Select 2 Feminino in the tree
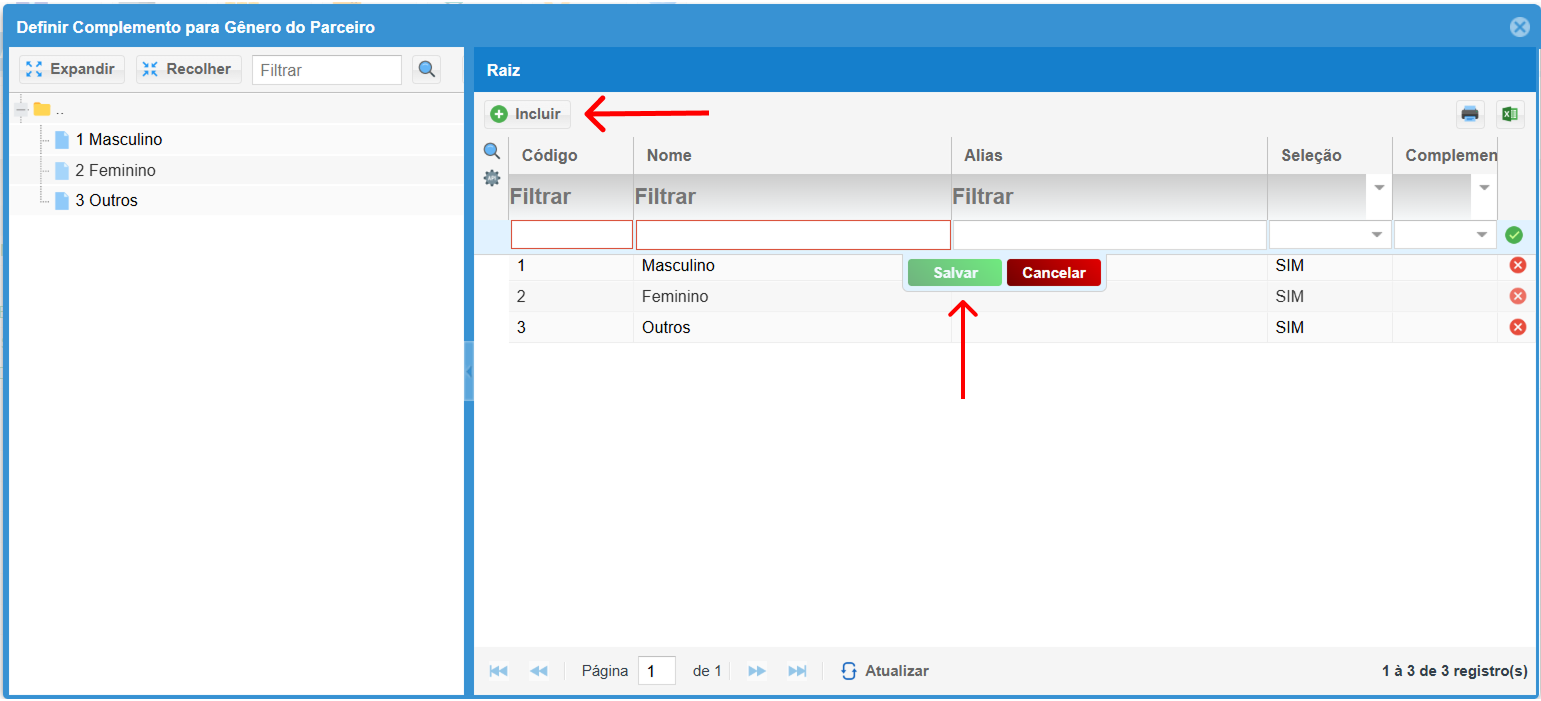Image resolution: width=1541 pixels, height=701 pixels. click(115, 170)
